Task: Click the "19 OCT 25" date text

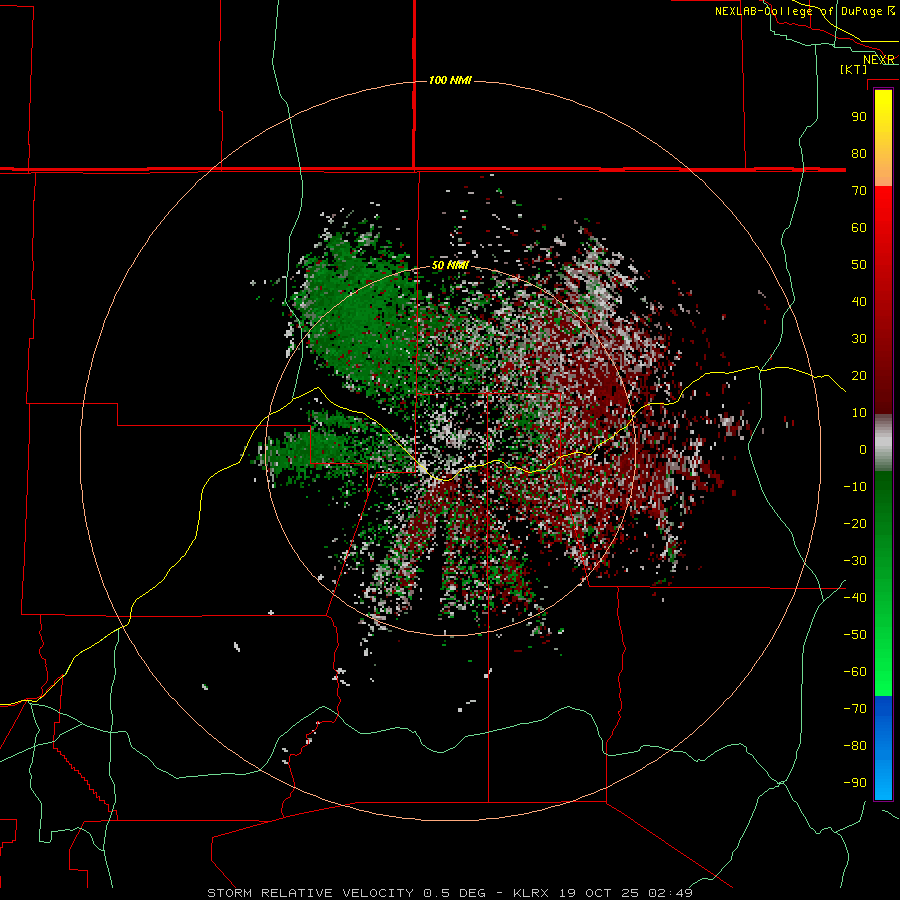Action: click(599, 893)
